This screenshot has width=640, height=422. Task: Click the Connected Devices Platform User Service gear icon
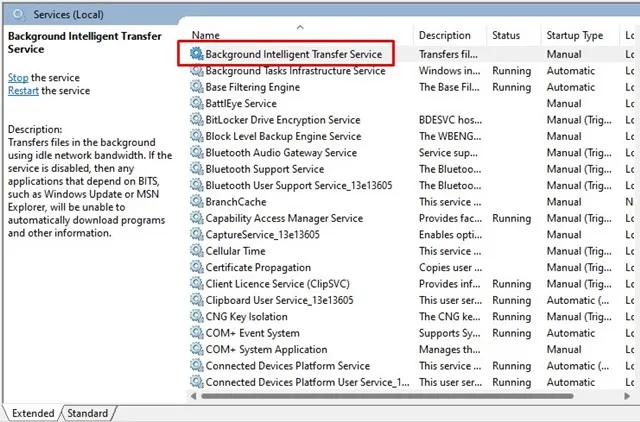[197, 382]
